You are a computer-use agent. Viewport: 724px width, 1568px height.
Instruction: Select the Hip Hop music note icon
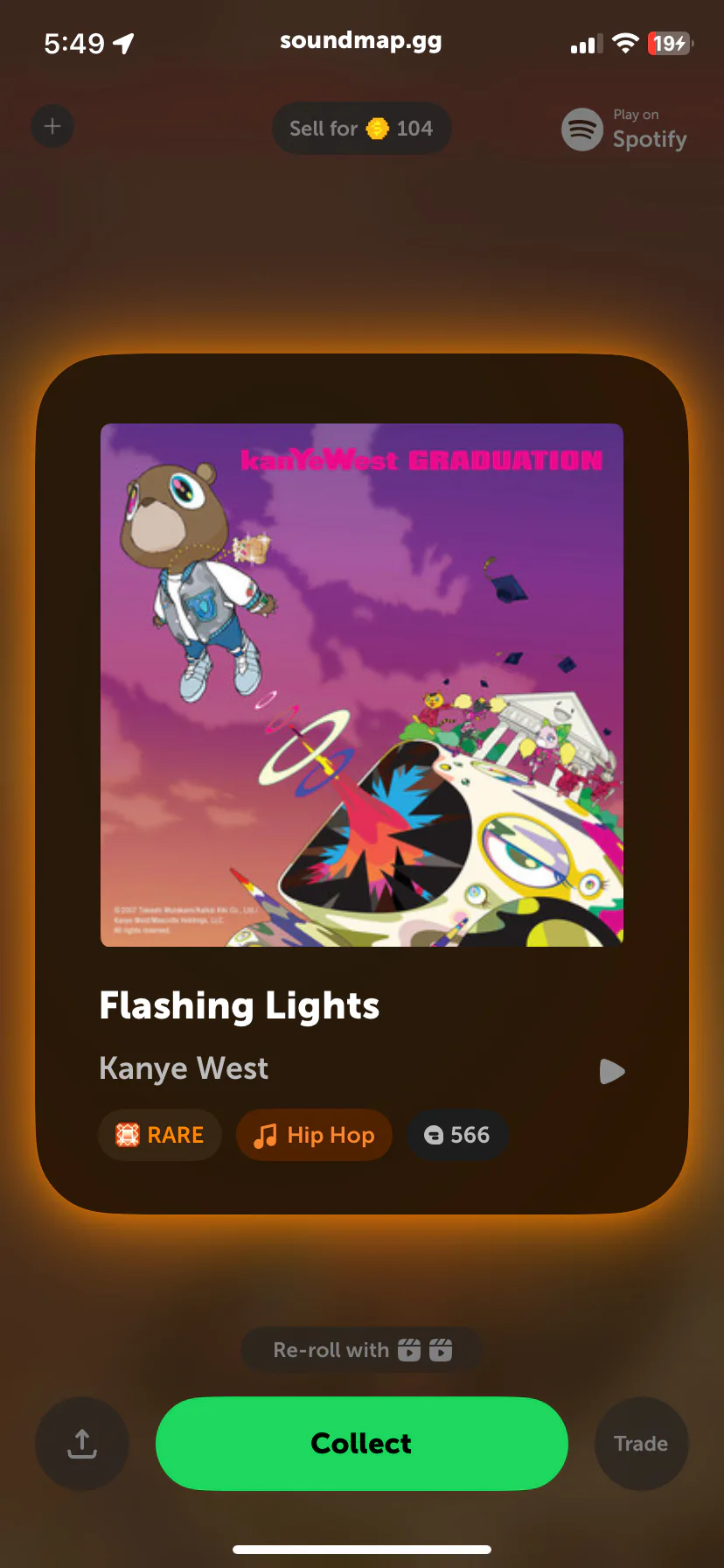265,1135
